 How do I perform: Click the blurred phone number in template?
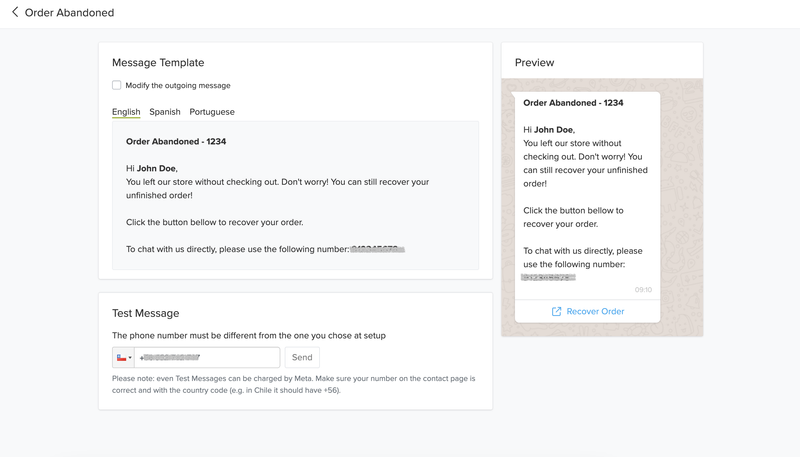[377, 249]
